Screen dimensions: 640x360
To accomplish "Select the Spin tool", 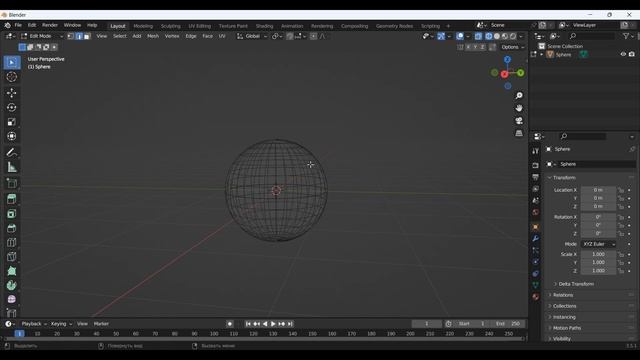I will 12,285.
